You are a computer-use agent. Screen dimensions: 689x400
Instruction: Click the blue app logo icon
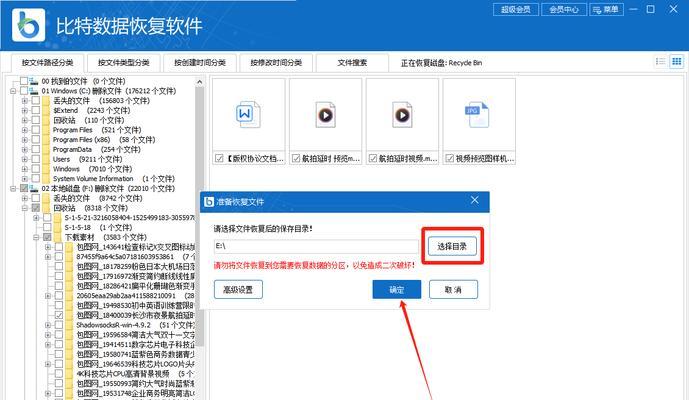tap(29, 25)
